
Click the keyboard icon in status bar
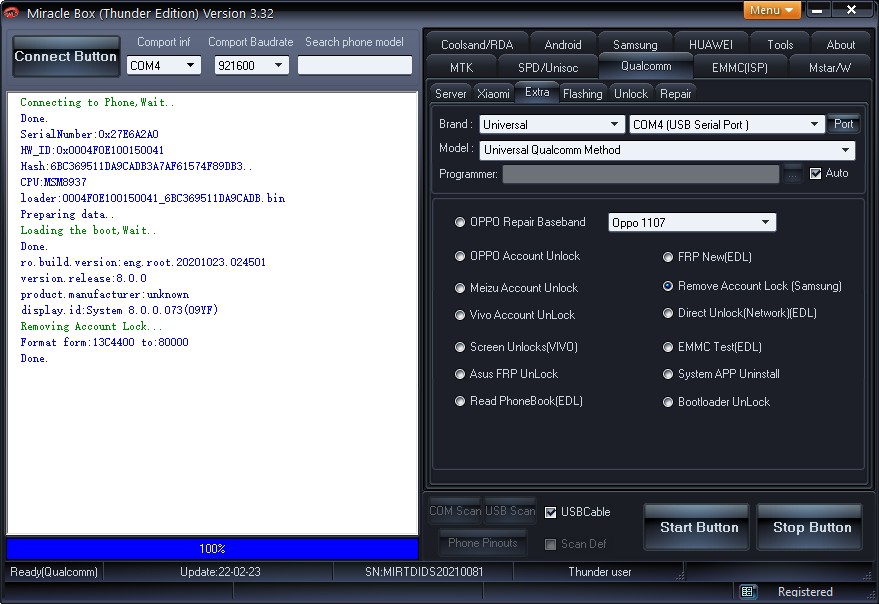pyautogui.click(x=747, y=591)
